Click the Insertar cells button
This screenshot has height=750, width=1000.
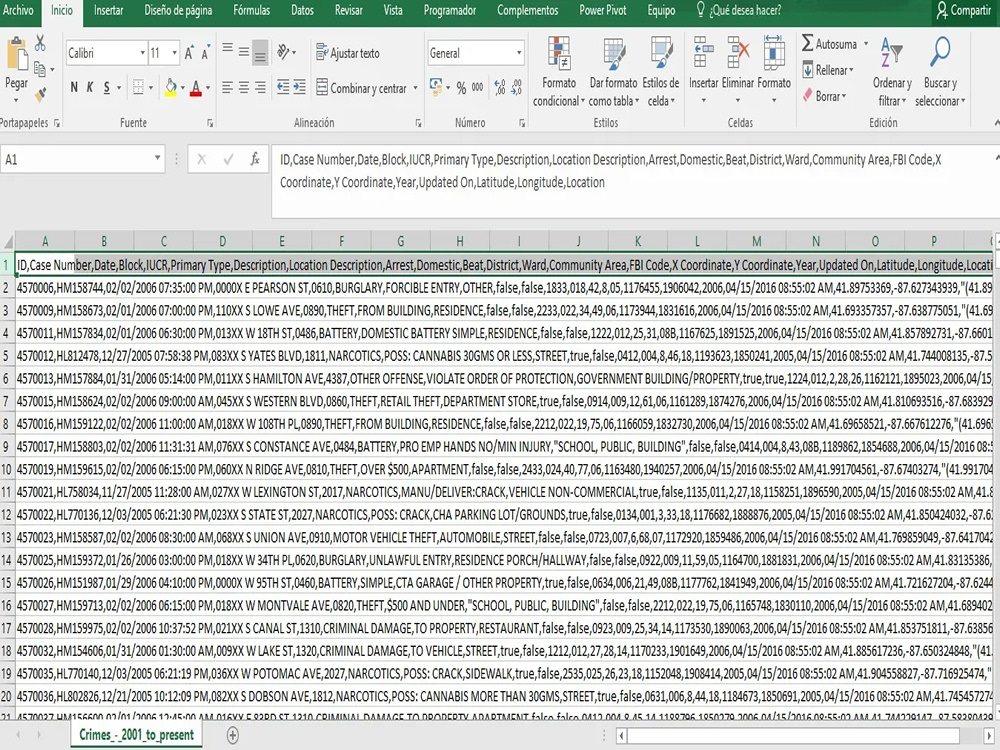pos(703,71)
